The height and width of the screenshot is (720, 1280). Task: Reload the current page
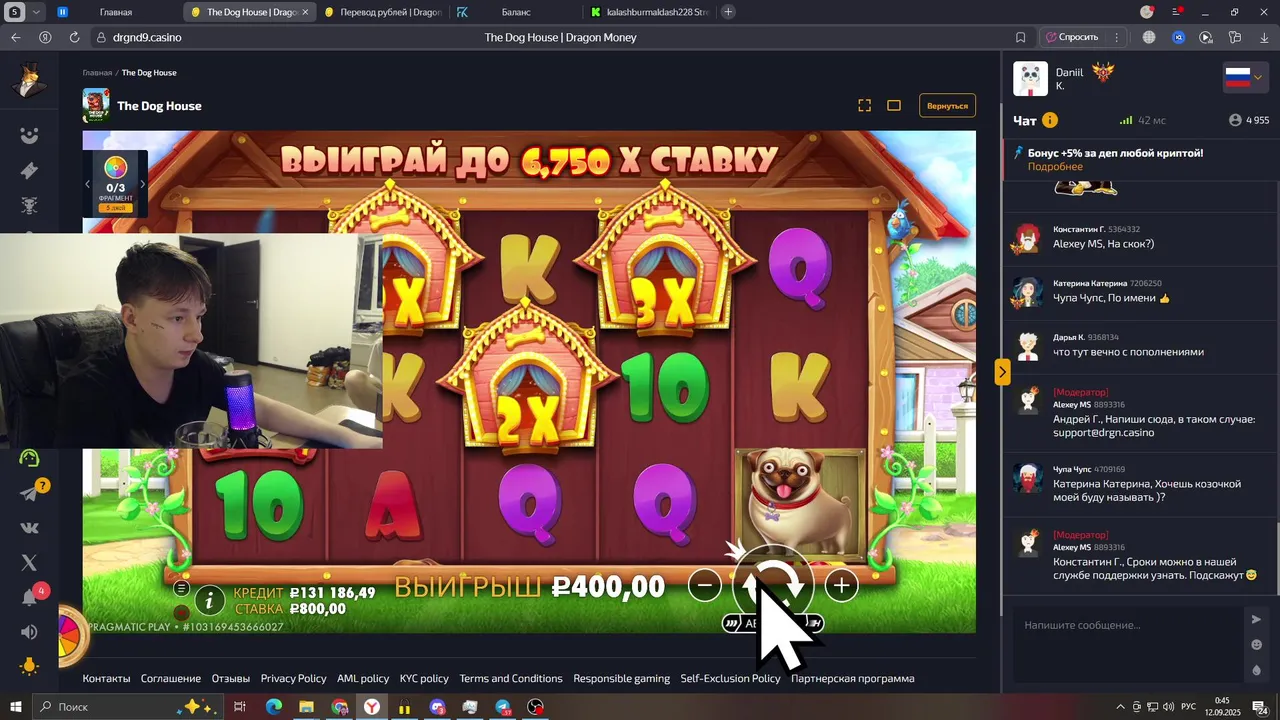coord(74,37)
